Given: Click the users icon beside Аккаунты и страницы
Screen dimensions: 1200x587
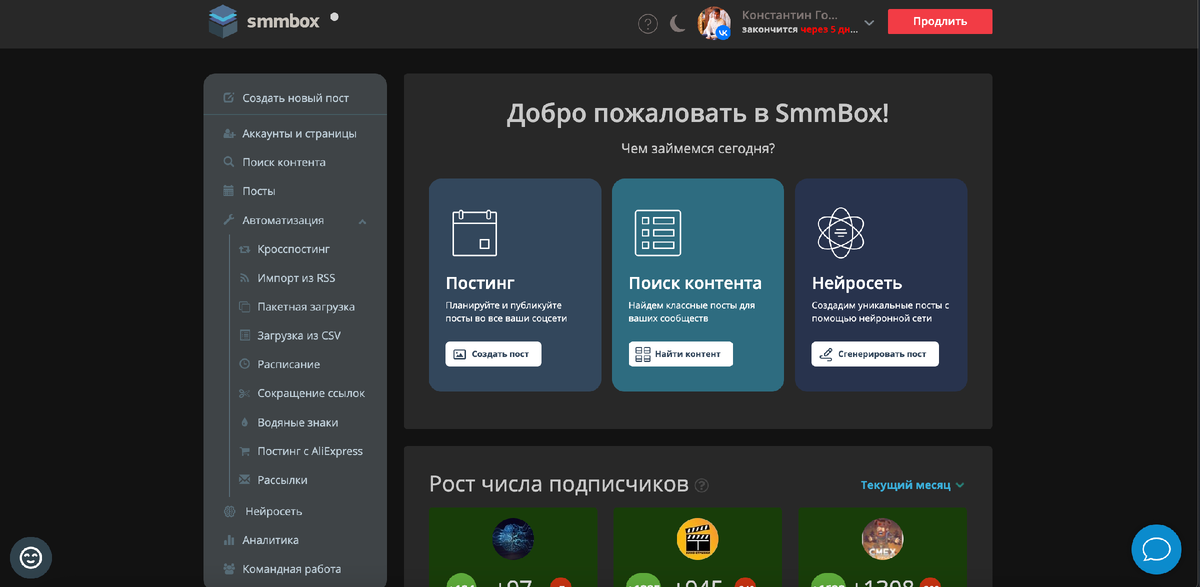Looking at the screenshot, I should 229,133.
